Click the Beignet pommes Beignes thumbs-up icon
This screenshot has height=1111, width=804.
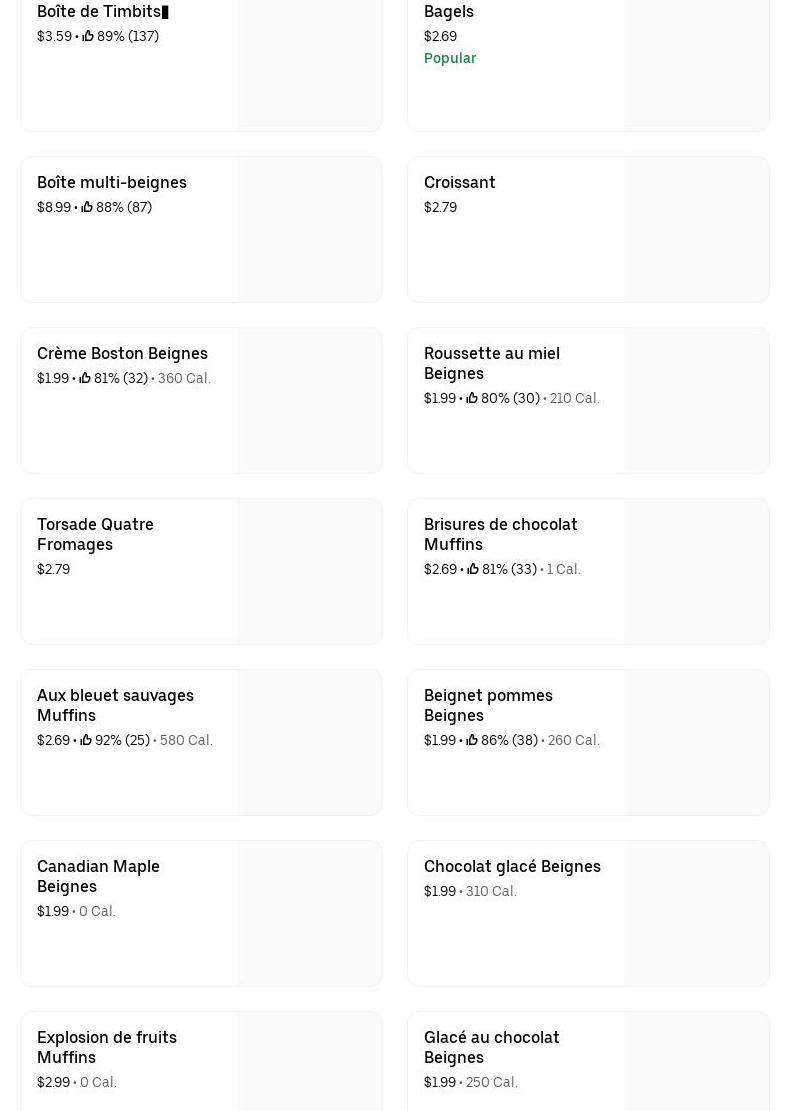pos(472,740)
